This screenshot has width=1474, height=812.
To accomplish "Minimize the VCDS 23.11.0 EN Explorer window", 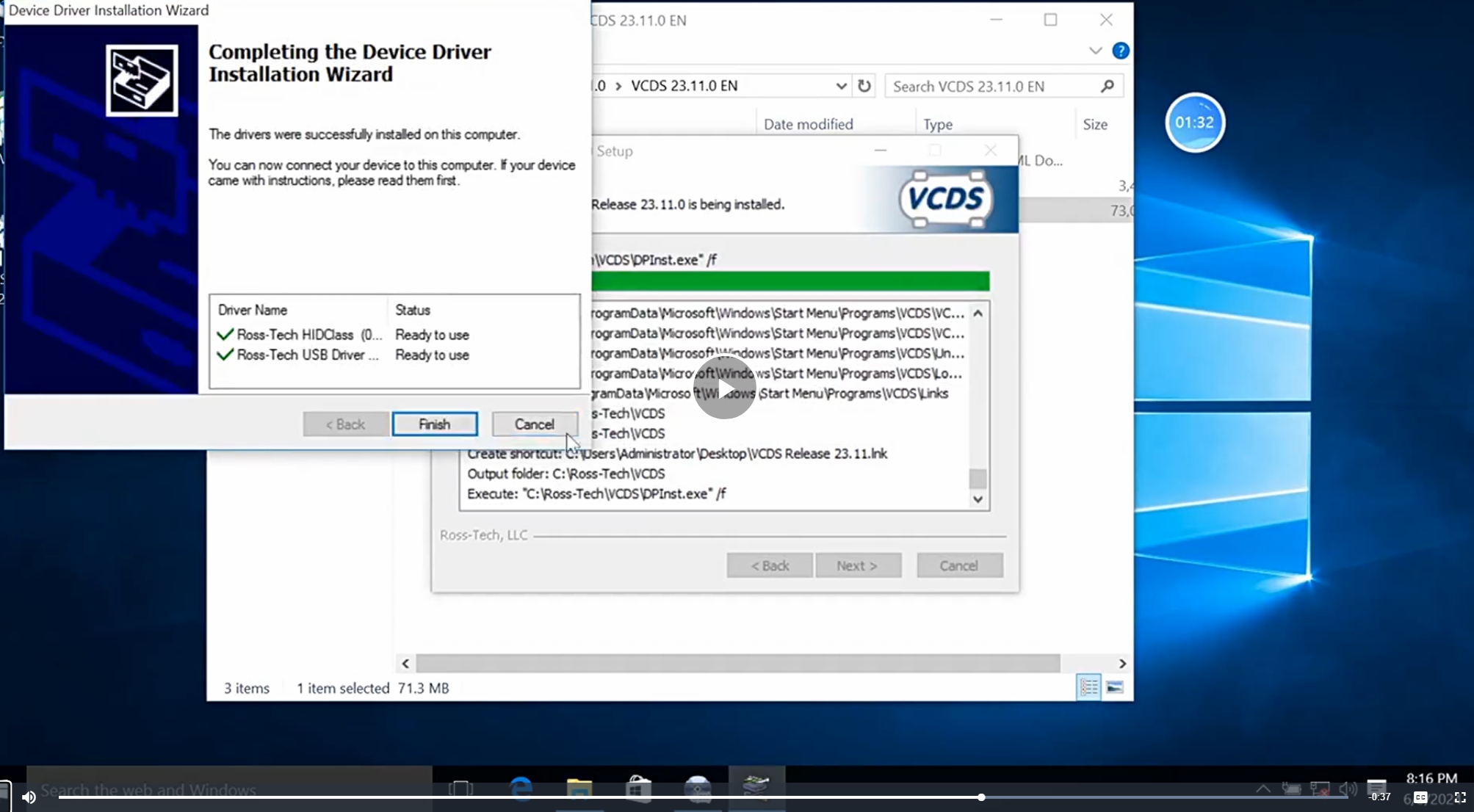I will click(996, 20).
